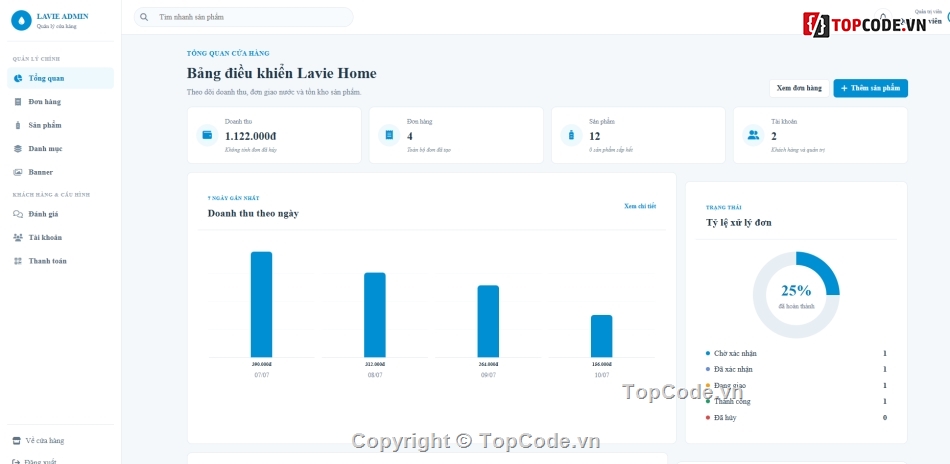Click the Đăng xuất link

(41, 462)
